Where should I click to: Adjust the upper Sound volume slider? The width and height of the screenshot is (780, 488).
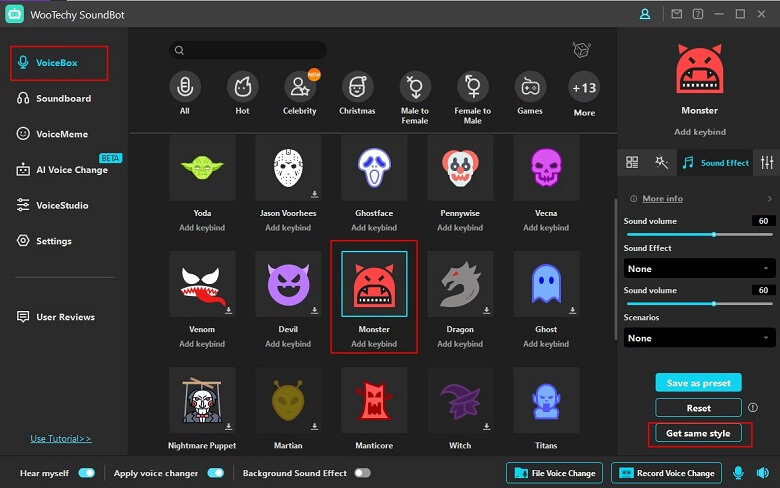click(713, 234)
